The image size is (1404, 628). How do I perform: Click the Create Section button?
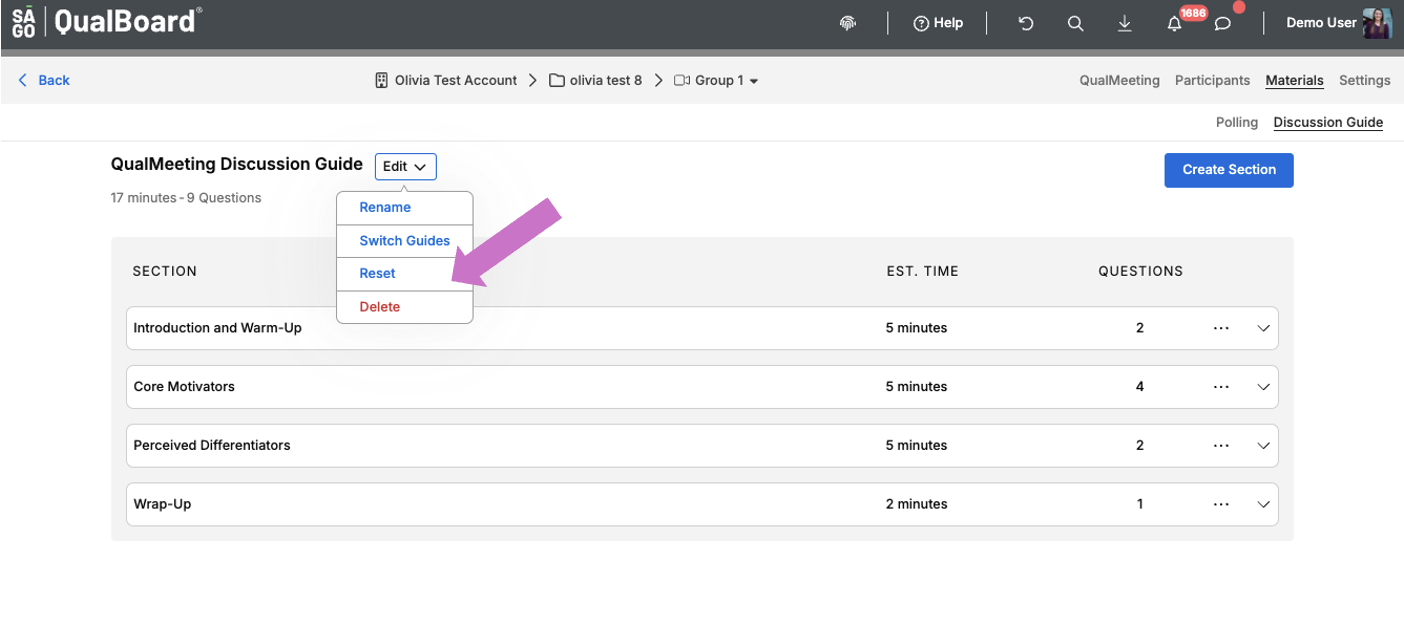click(1228, 170)
